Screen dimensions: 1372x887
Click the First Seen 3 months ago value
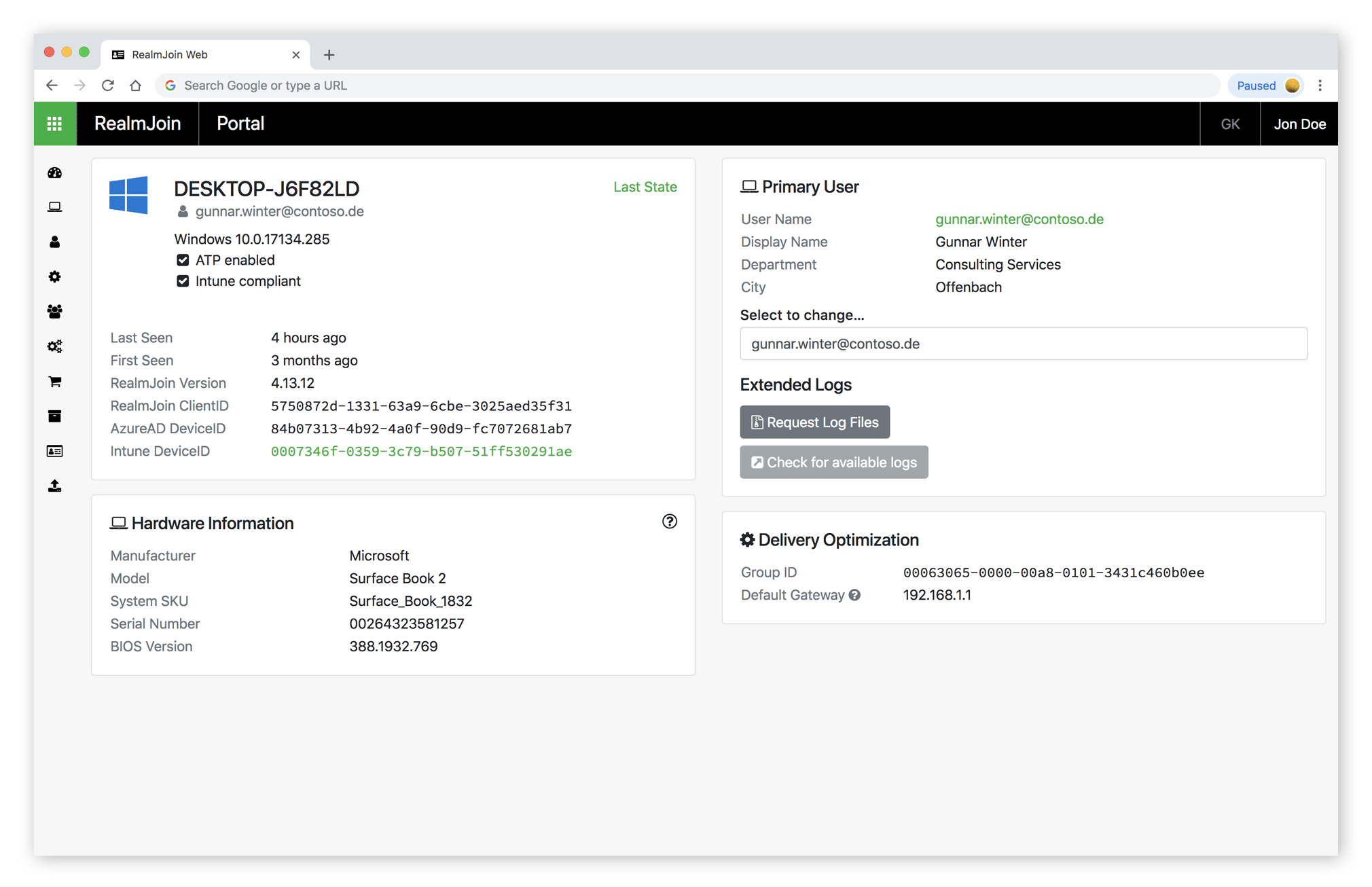(x=314, y=361)
